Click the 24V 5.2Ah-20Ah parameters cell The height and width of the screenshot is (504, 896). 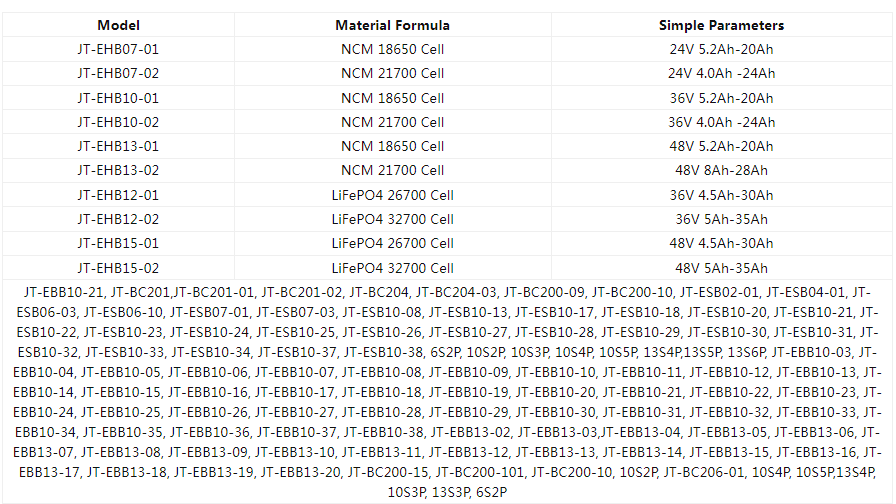721,49
